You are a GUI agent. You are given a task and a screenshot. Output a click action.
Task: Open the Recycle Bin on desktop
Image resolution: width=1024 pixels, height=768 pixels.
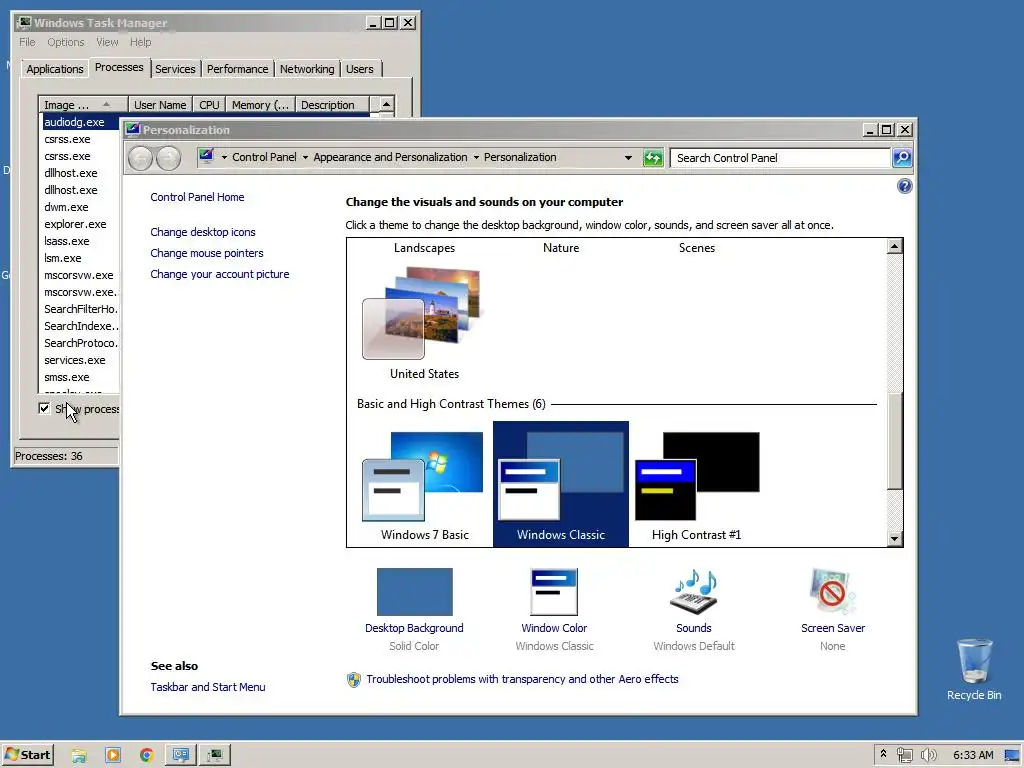point(974,670)
